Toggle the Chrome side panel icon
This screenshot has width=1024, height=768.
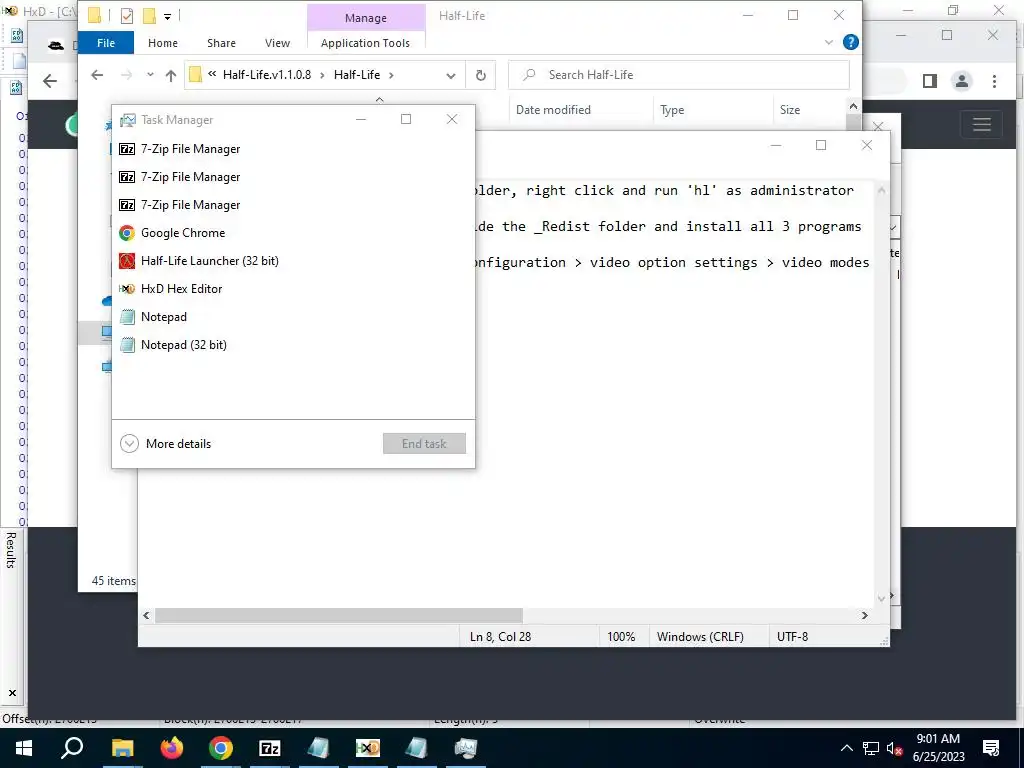930,81
